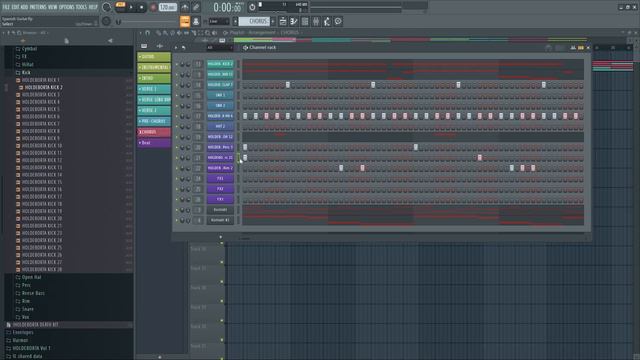Click the Channel rack undo arrow icon
Viewport: 640px width, 360px height.
[x=184, y=47]
